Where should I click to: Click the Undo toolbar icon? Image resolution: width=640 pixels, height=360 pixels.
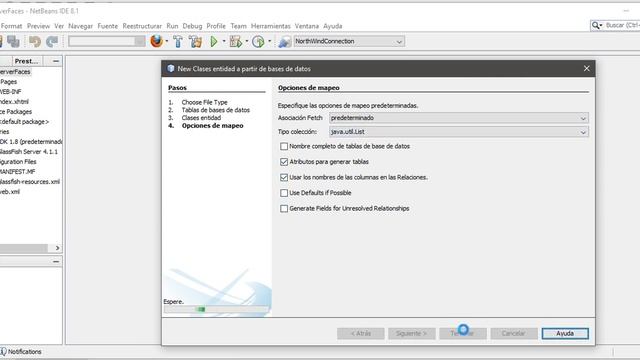click(x=35, y=41)
